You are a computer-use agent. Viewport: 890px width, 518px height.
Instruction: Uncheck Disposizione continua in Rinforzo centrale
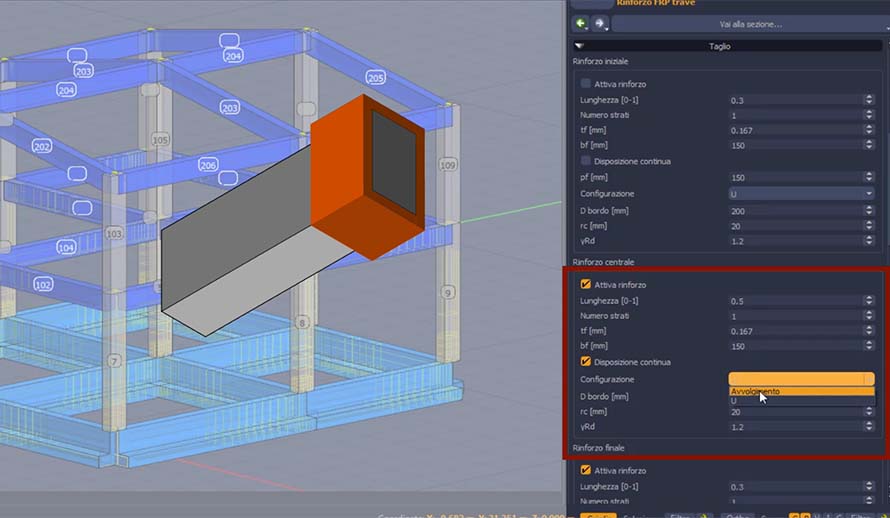(x=586, y=362)
